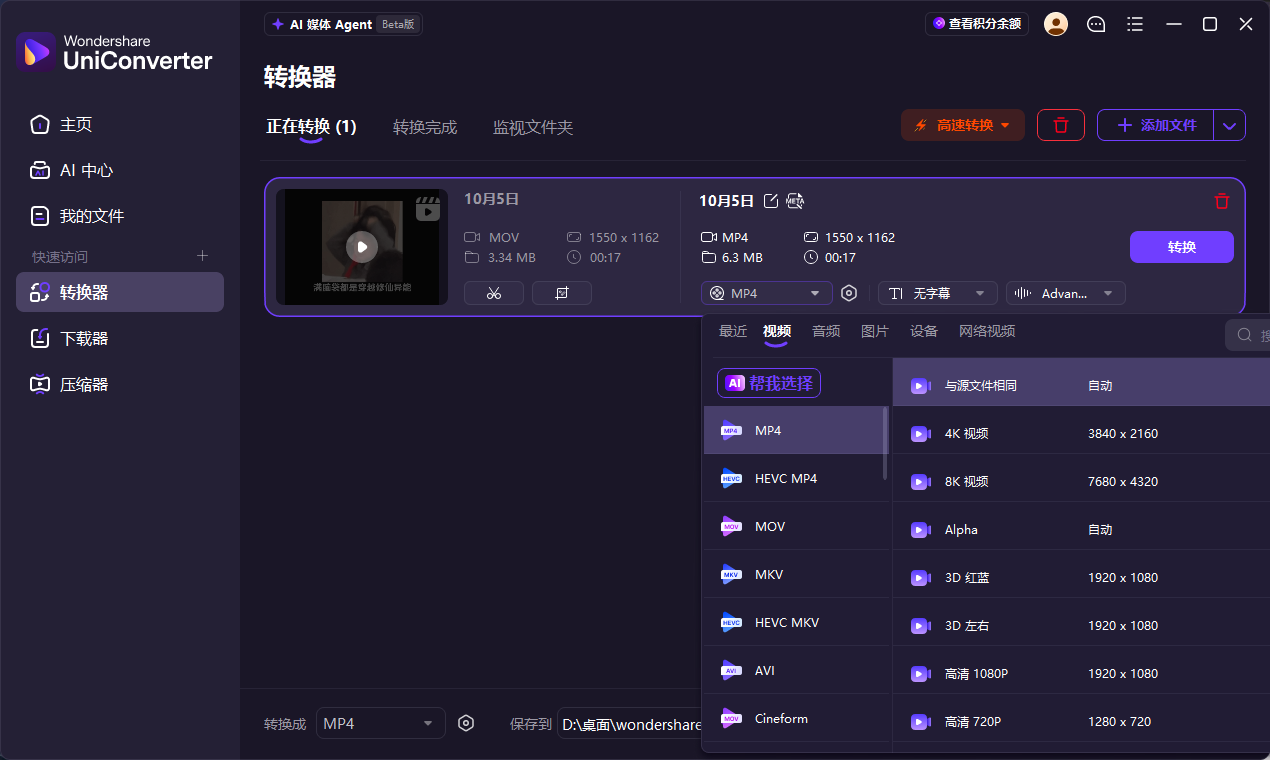Open bottom settings gear beside 转换成
This screenshot has width=1270, height=760.
click(466, 723)
